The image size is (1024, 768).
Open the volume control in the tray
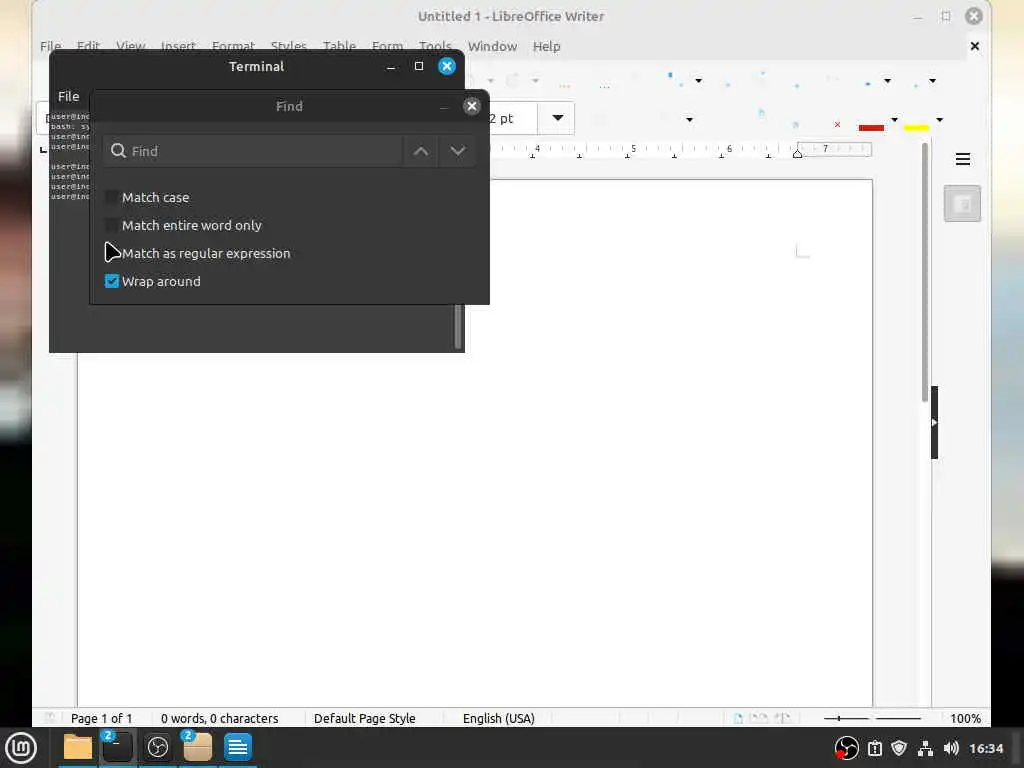(x=952, y=748)
